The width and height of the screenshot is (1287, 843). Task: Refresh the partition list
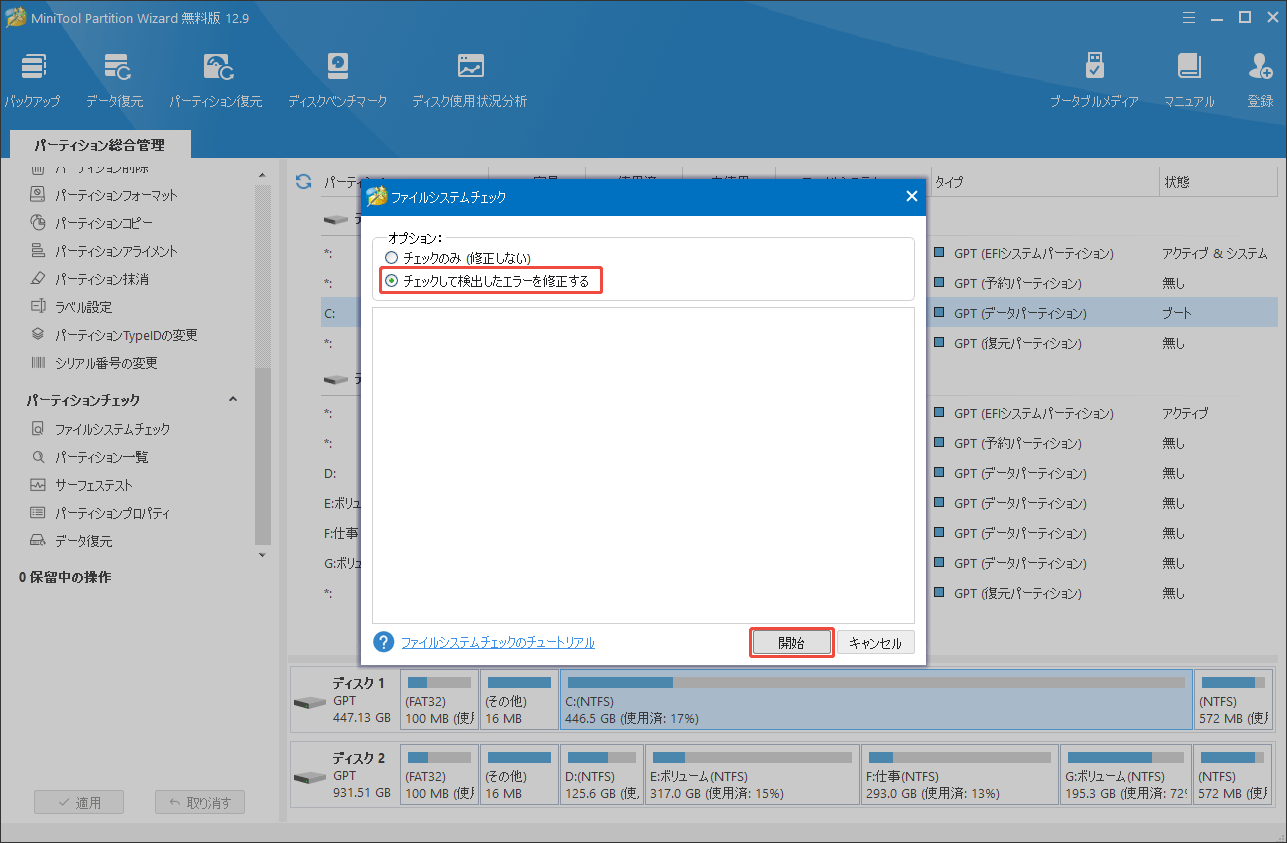(x=302, y=182)
